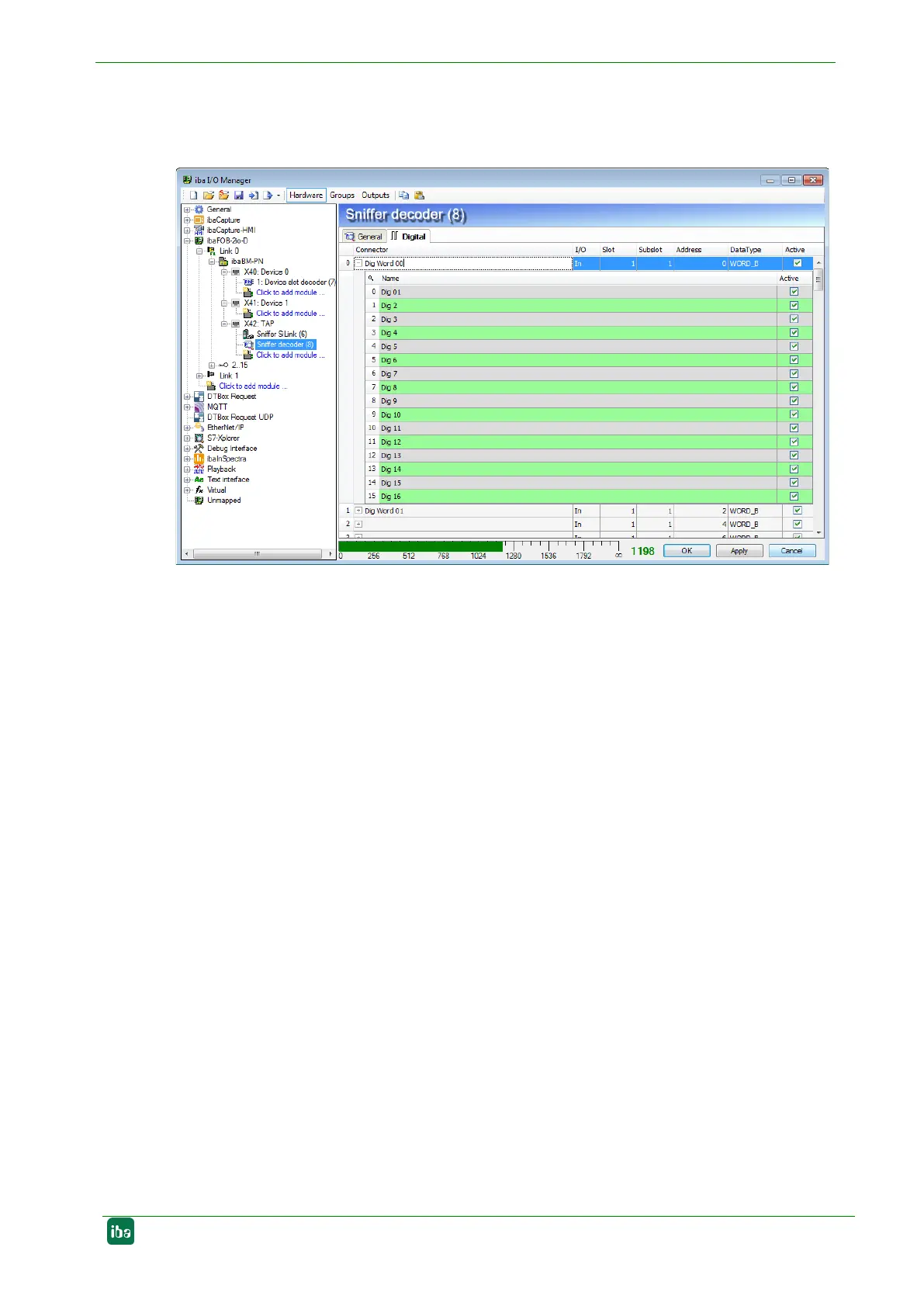This screenshot has width=924, height=1306.
Task: Uncheck Active checkbox for Dig 01
Action: 794,292
